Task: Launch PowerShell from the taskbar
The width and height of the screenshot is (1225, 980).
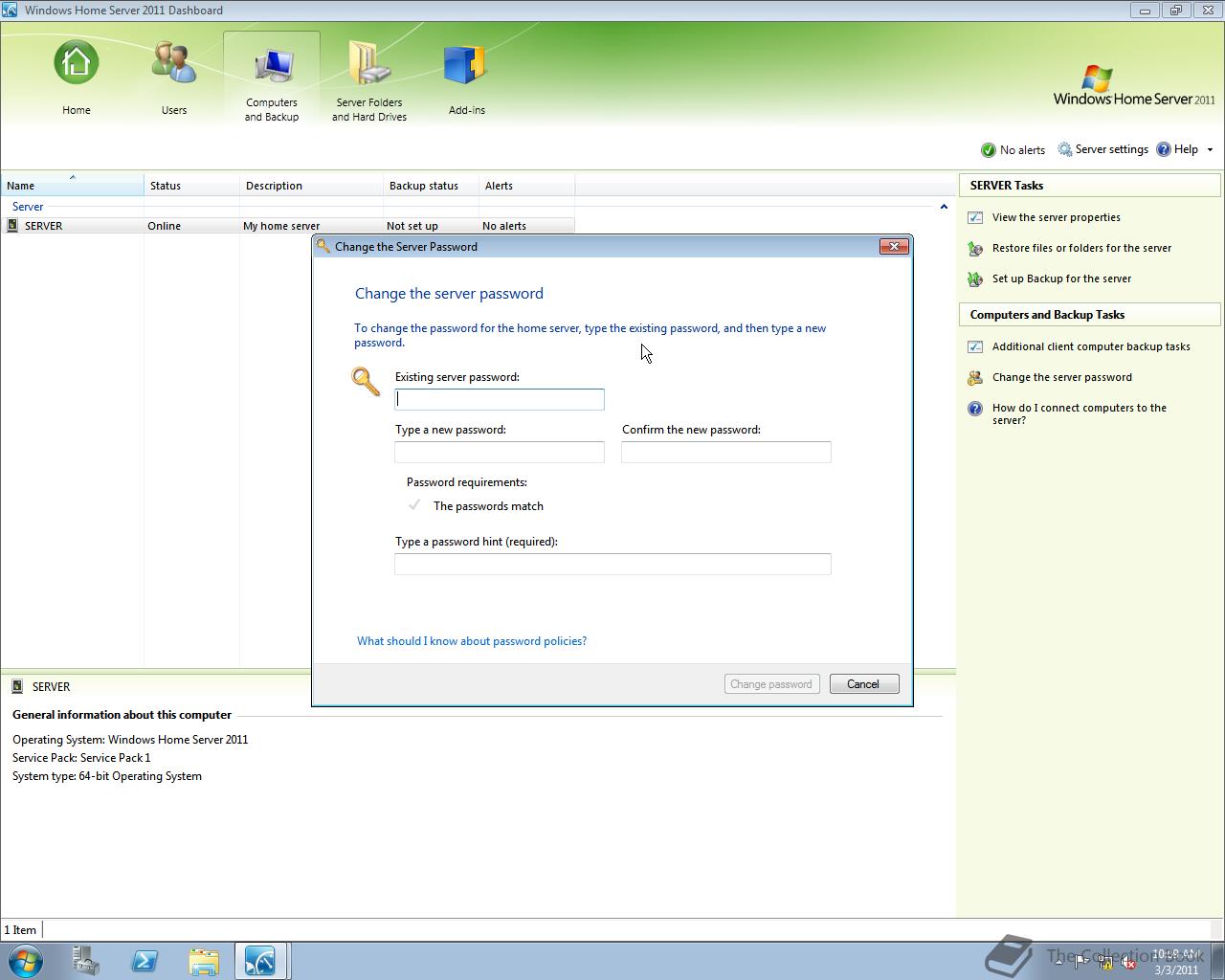Action: pyautogui.click(x=145, y=960)
